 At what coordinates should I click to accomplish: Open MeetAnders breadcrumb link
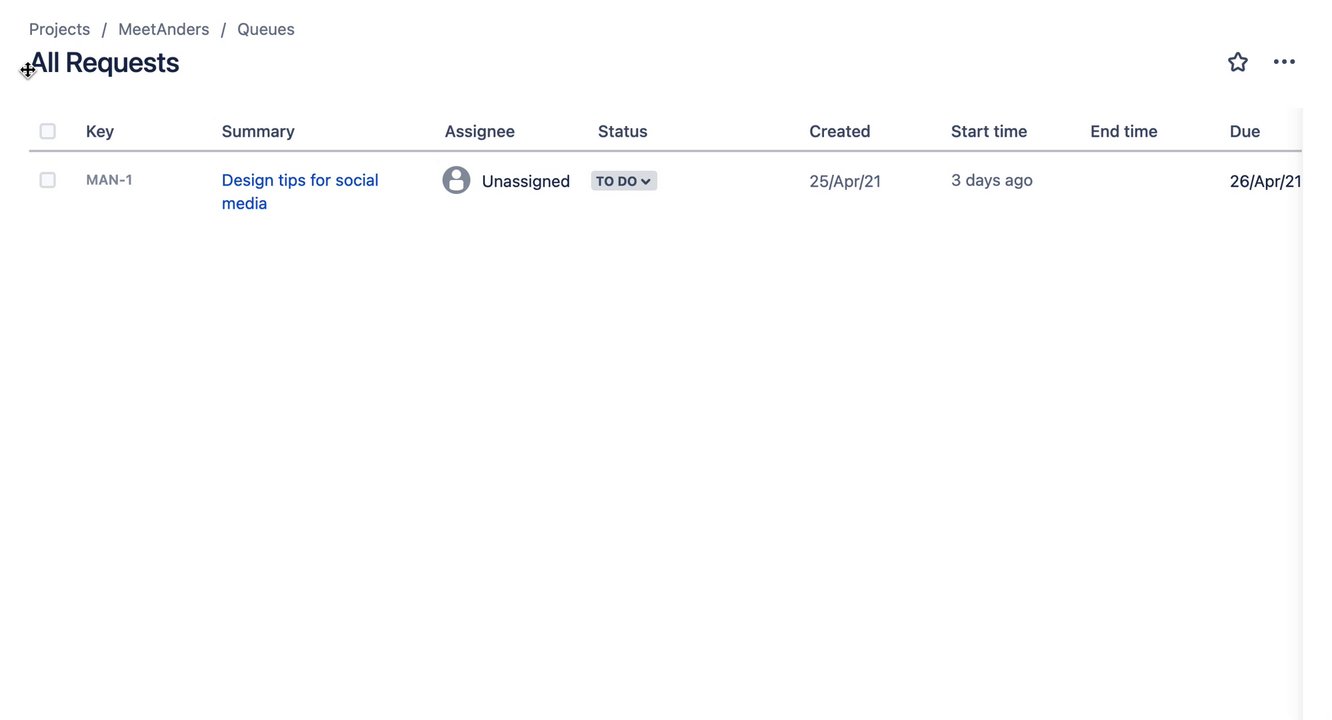164,29
